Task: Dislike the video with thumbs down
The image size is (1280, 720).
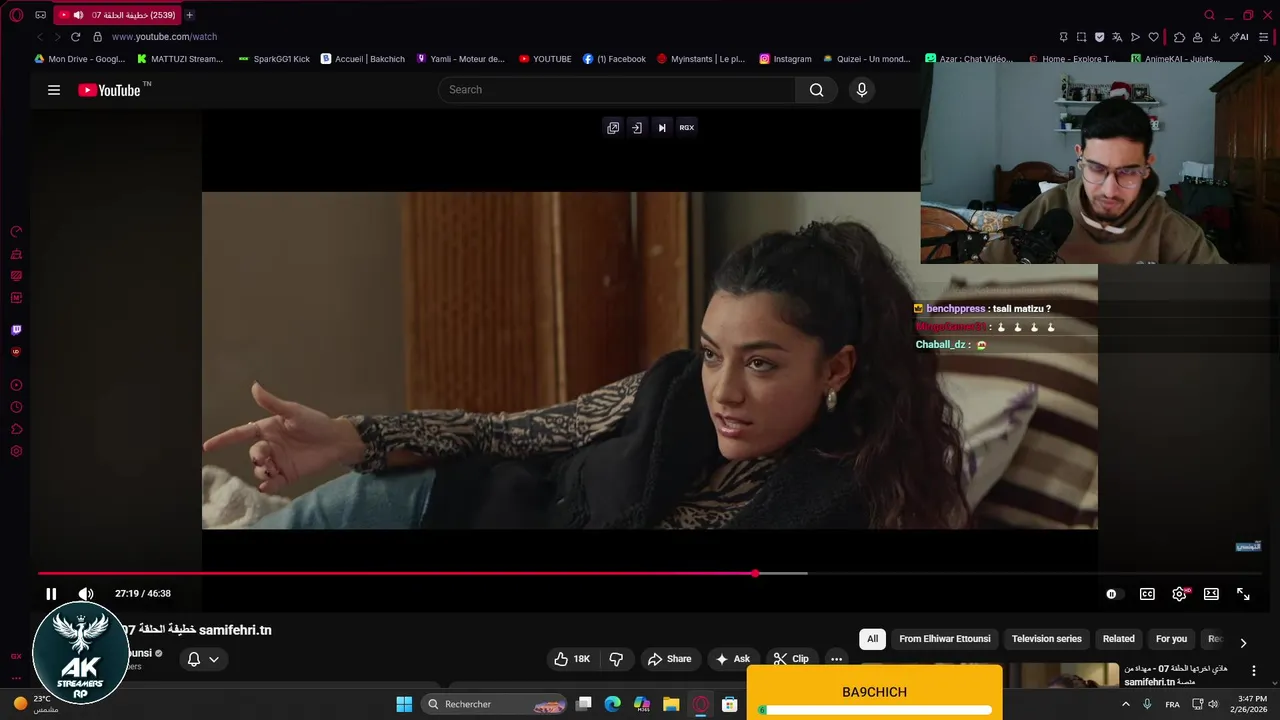Action: [616, 659]
